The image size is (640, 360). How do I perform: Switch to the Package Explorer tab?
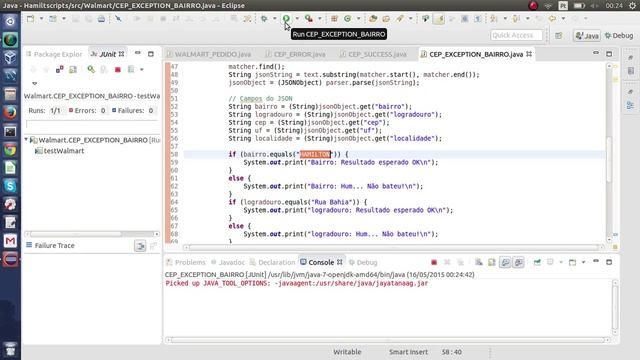coord(54,54)
